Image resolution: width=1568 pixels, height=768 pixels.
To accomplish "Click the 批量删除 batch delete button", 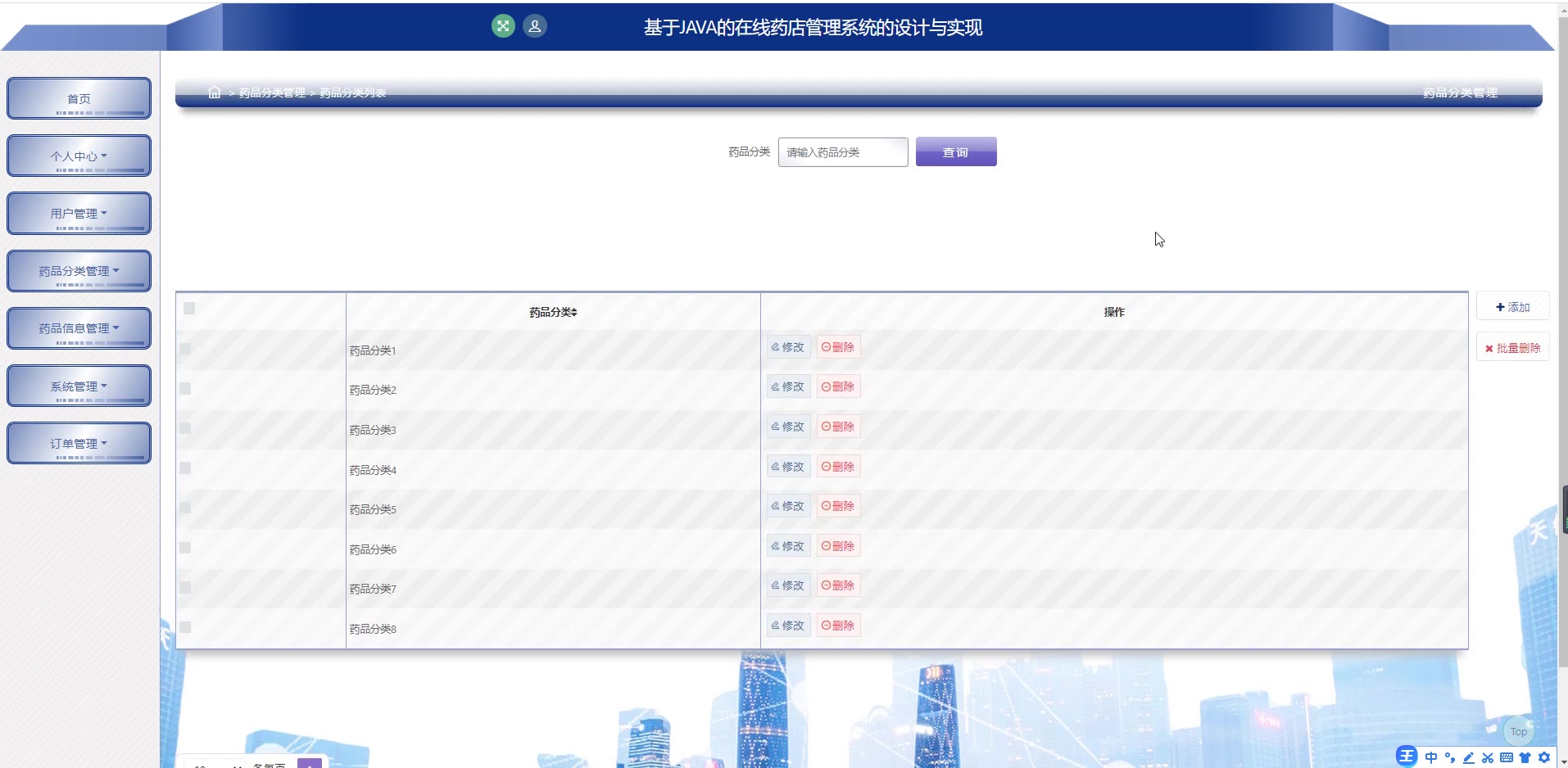I will coord(1512,348).
